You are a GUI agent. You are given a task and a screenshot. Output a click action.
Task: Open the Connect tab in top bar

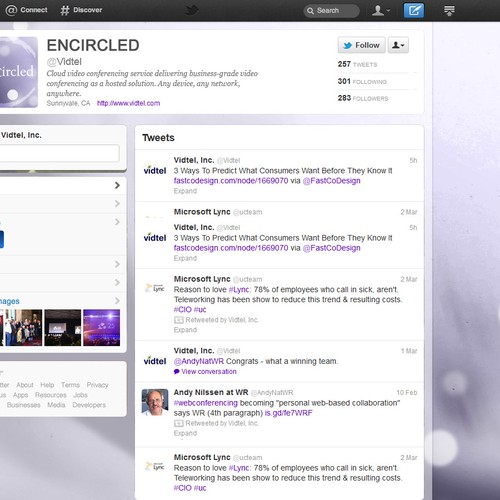(27, 10)
